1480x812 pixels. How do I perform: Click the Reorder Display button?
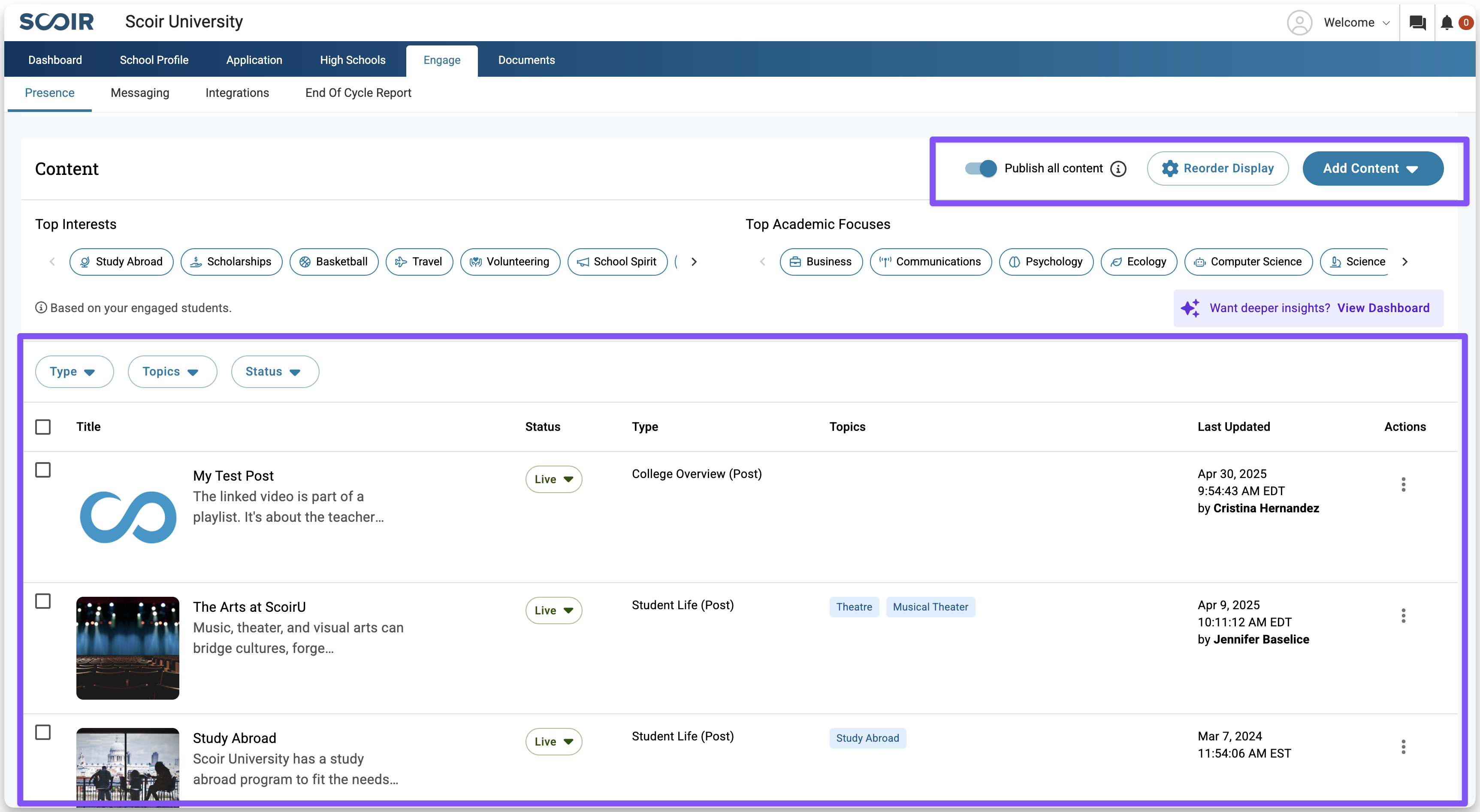(1217, 168)
